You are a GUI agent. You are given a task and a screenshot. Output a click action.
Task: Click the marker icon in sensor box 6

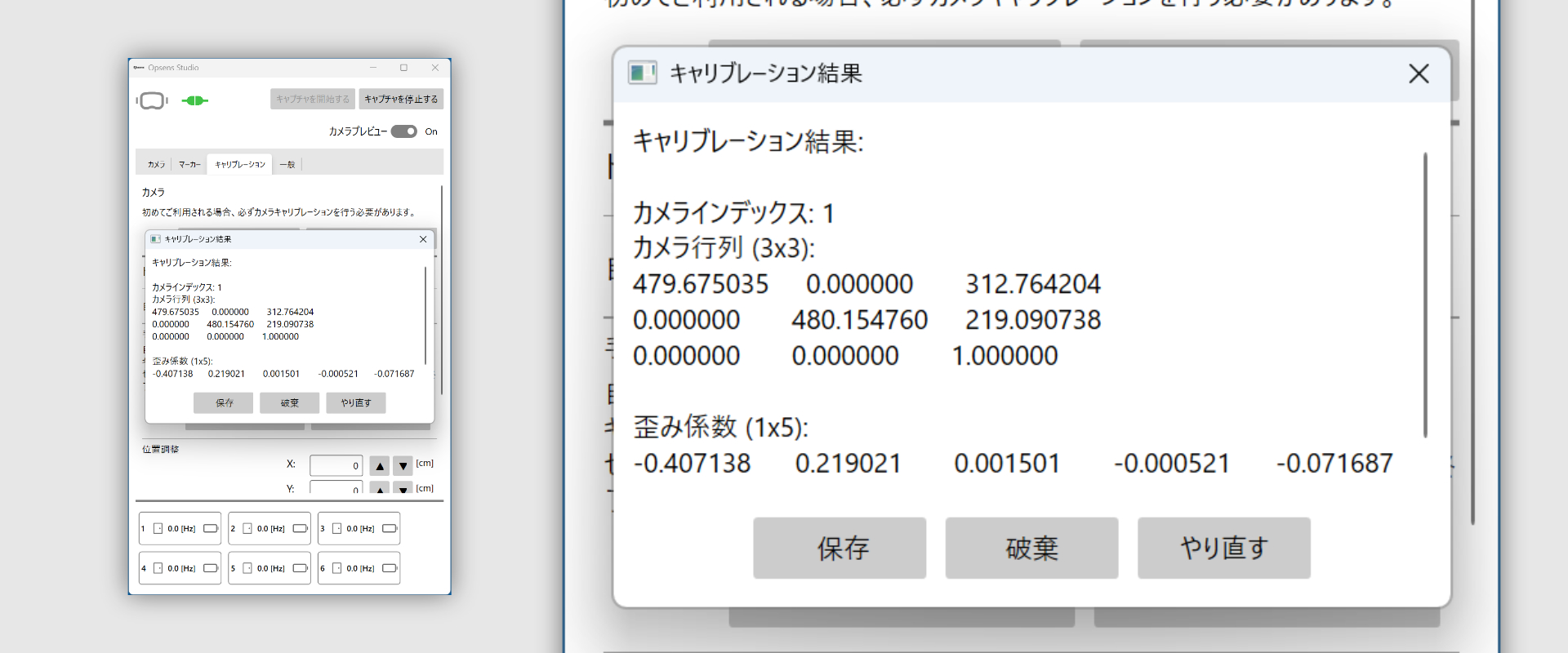pos(336,568)
